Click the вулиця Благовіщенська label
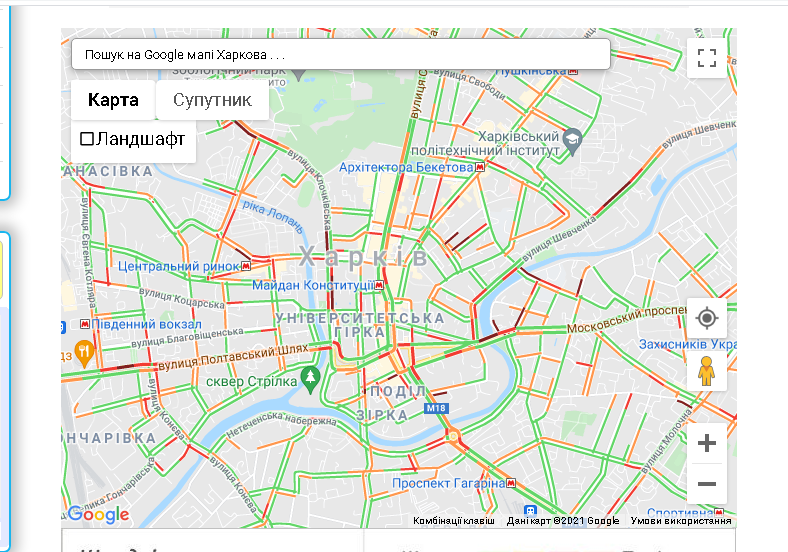Image resolution: width=788 pixels, height=552 pixels. (x=187, y=337)
